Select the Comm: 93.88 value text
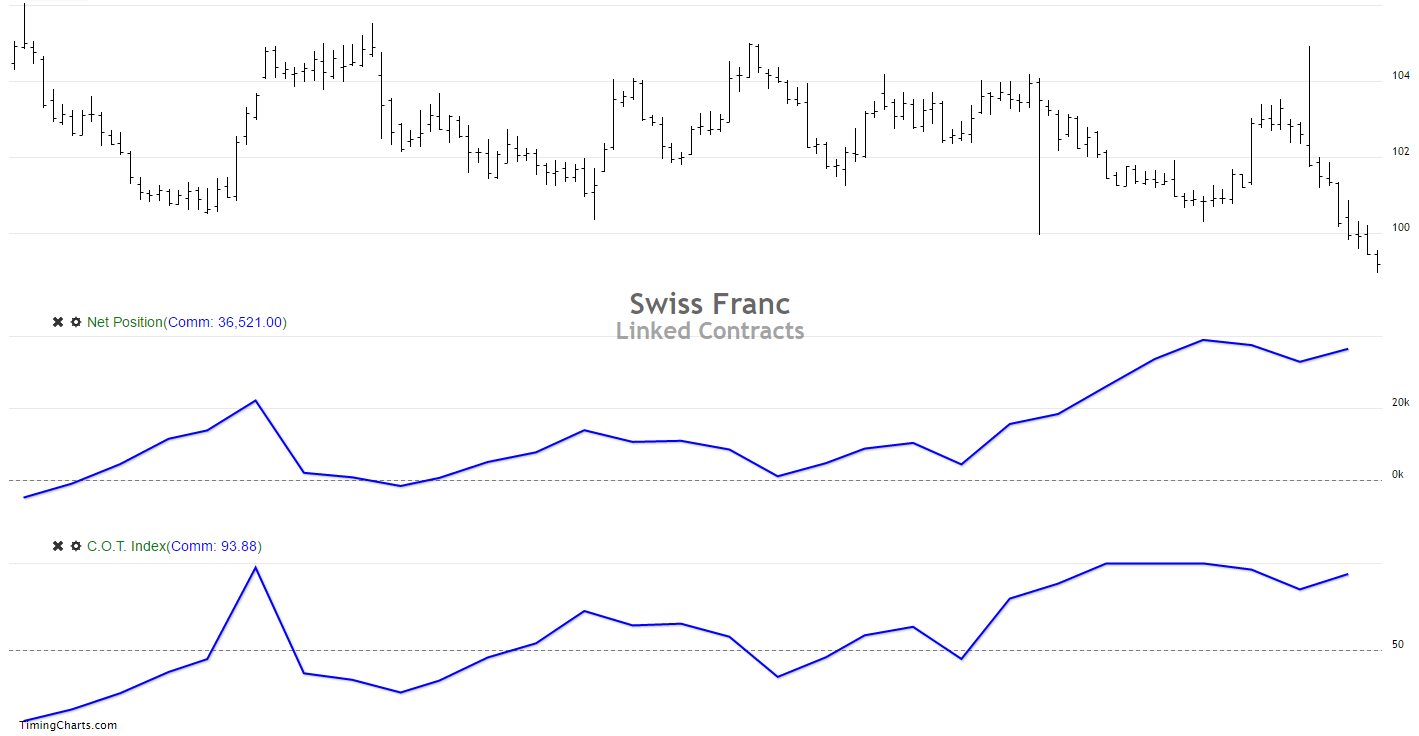Screen dimensions: 1419x736 [x=214, y=546]
